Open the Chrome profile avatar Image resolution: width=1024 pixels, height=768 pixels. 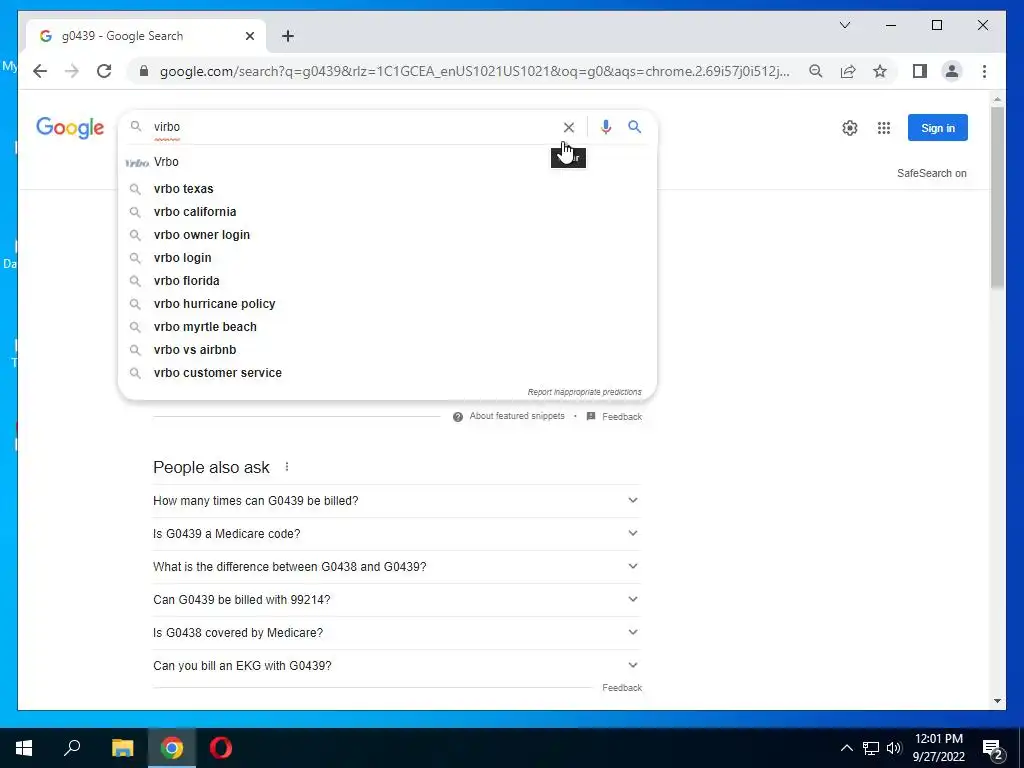pyautogui.click(x=952, y=71)
